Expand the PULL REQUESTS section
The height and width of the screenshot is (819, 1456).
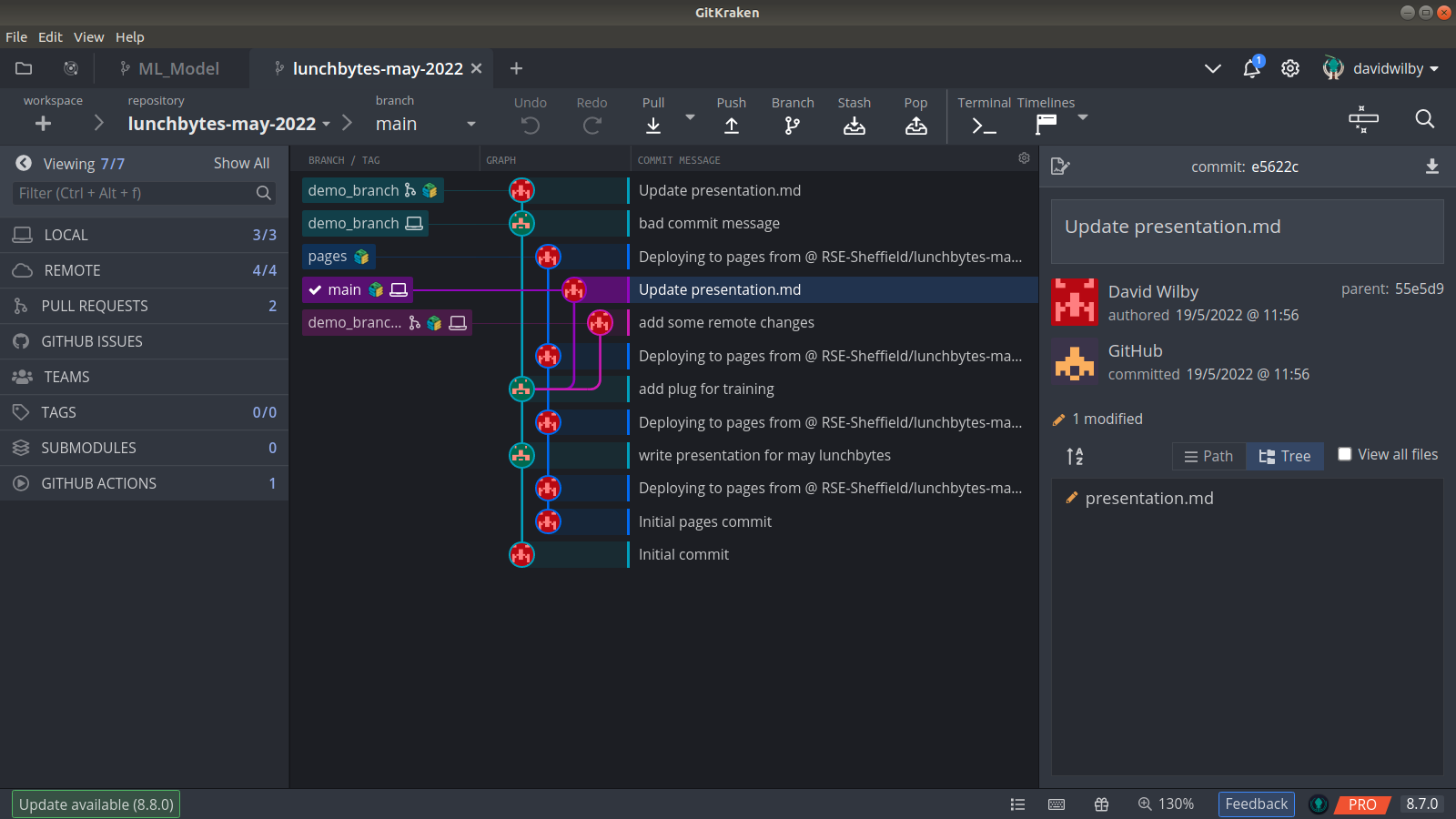pyautogui.click(x=144, y=306)
